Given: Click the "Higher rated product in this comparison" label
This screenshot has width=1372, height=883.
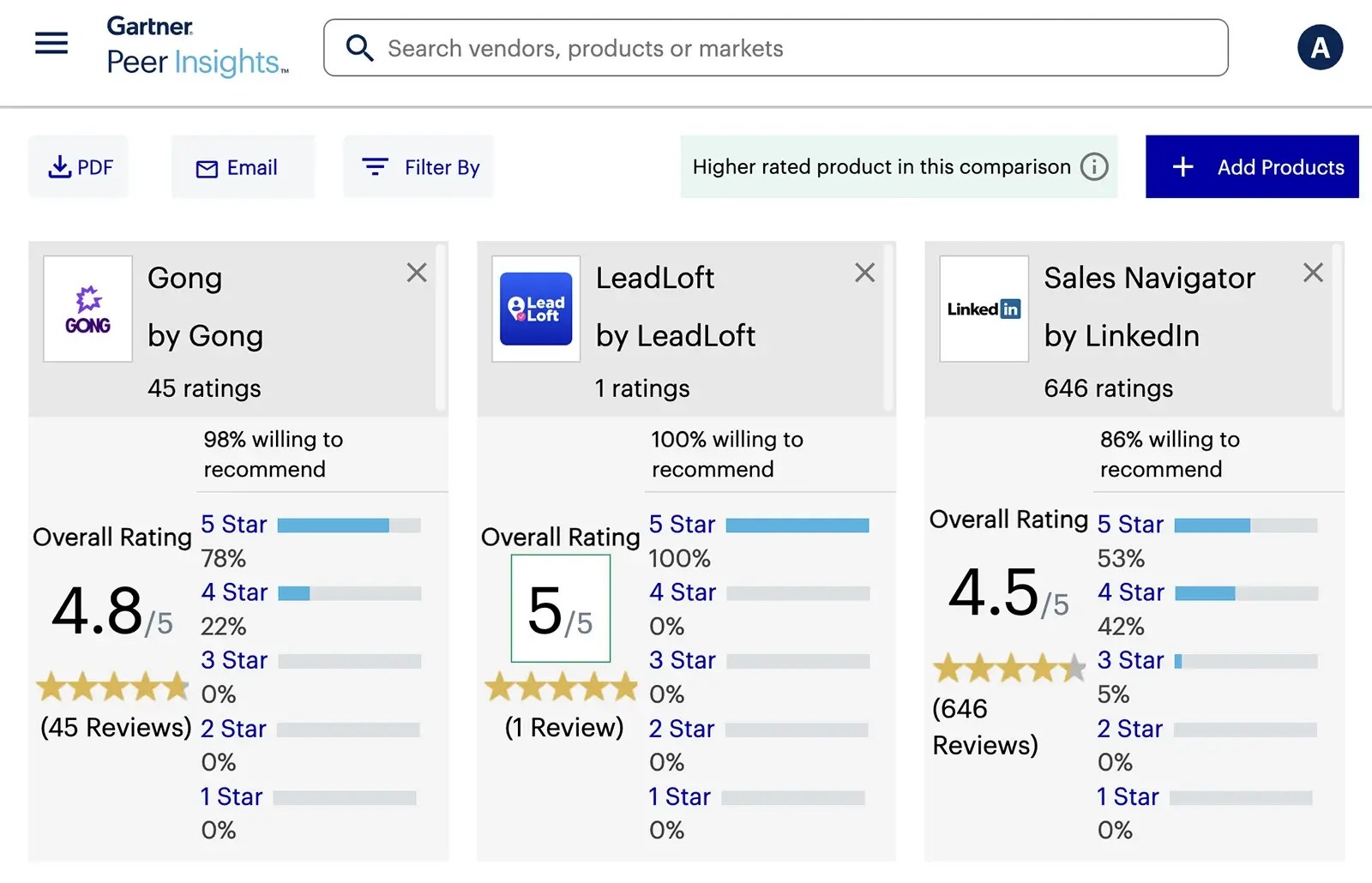Looking at the screenshot, I should (882, 166).
